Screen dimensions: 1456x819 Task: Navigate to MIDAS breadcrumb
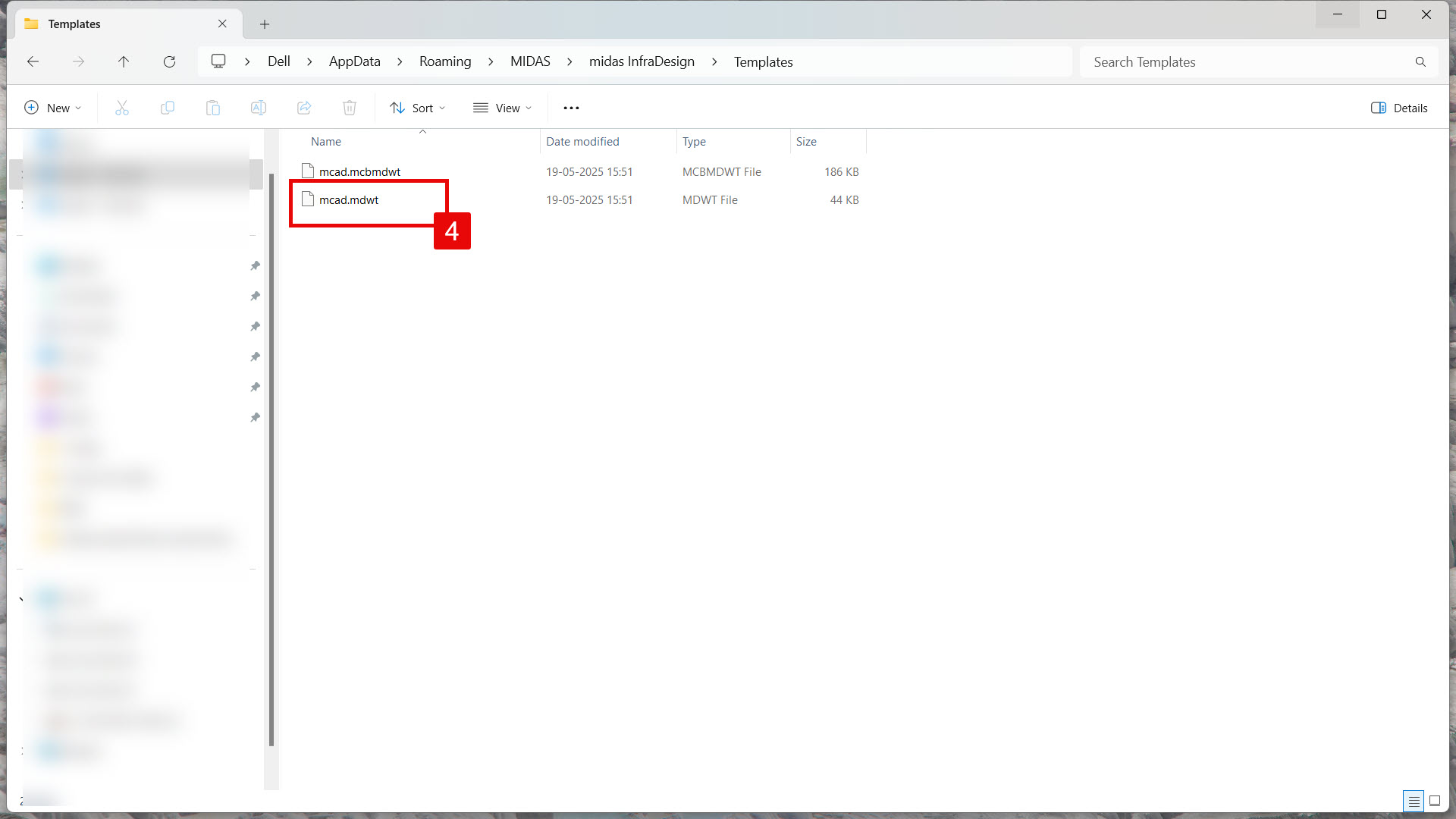point(530,61)
